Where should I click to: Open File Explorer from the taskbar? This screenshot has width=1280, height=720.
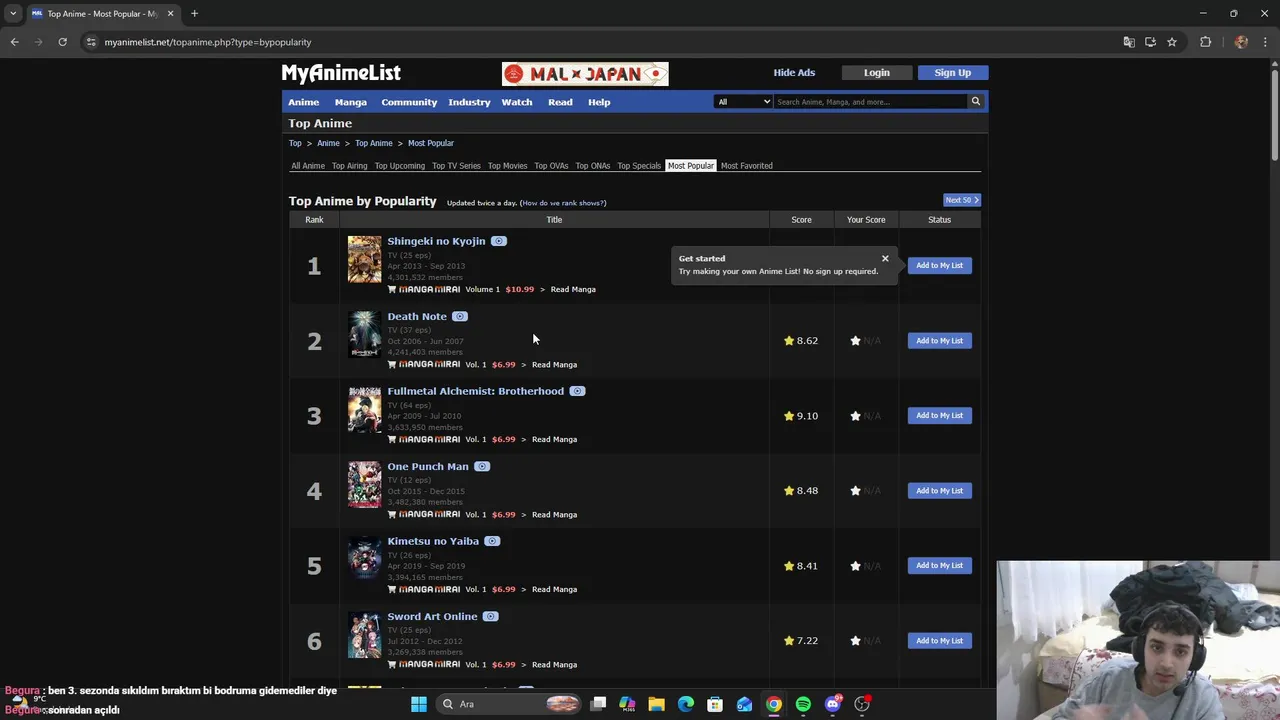pyautogui.click(x=656, y=704)
